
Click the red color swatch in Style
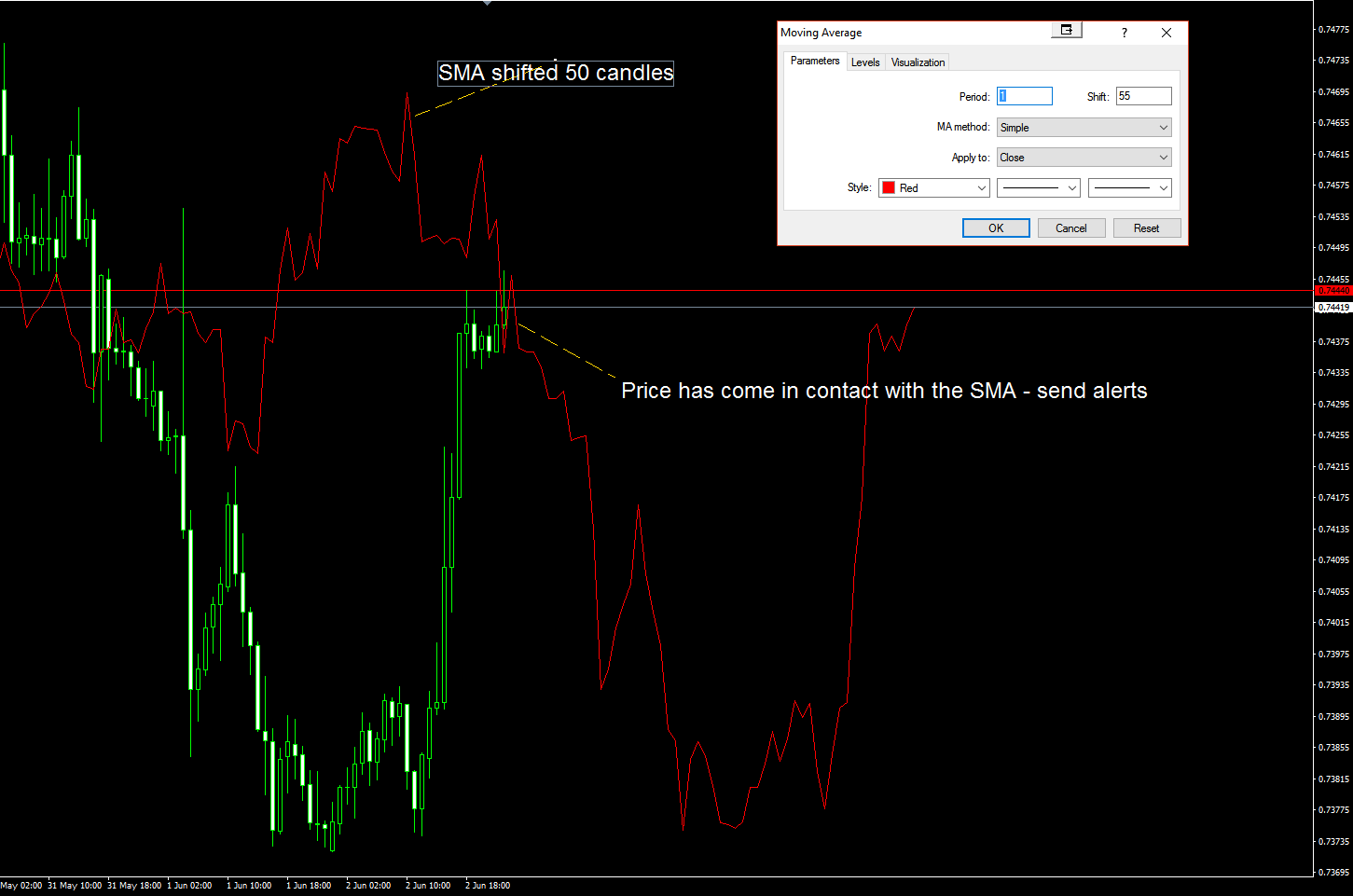coord(889,188)
